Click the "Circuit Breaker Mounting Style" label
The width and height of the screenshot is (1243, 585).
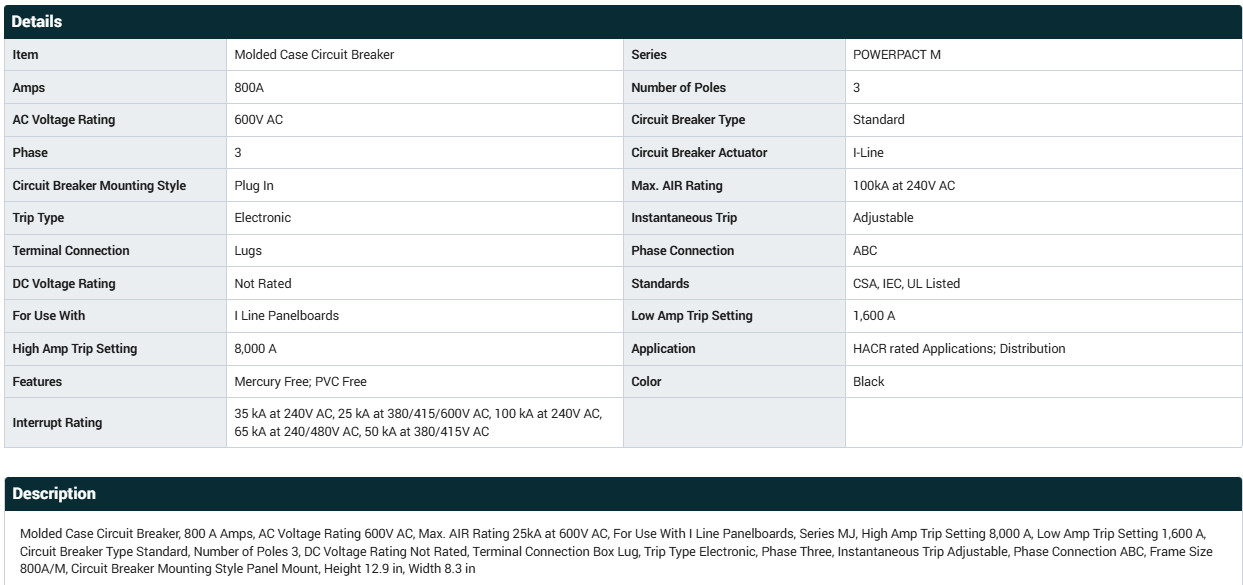pyautogui.click(x=99, y=186)
